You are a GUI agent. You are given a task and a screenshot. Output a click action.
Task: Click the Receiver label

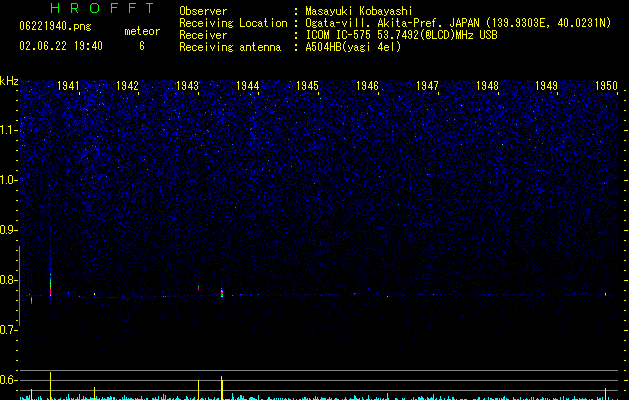pyautogui.click(x=203, y=35)
